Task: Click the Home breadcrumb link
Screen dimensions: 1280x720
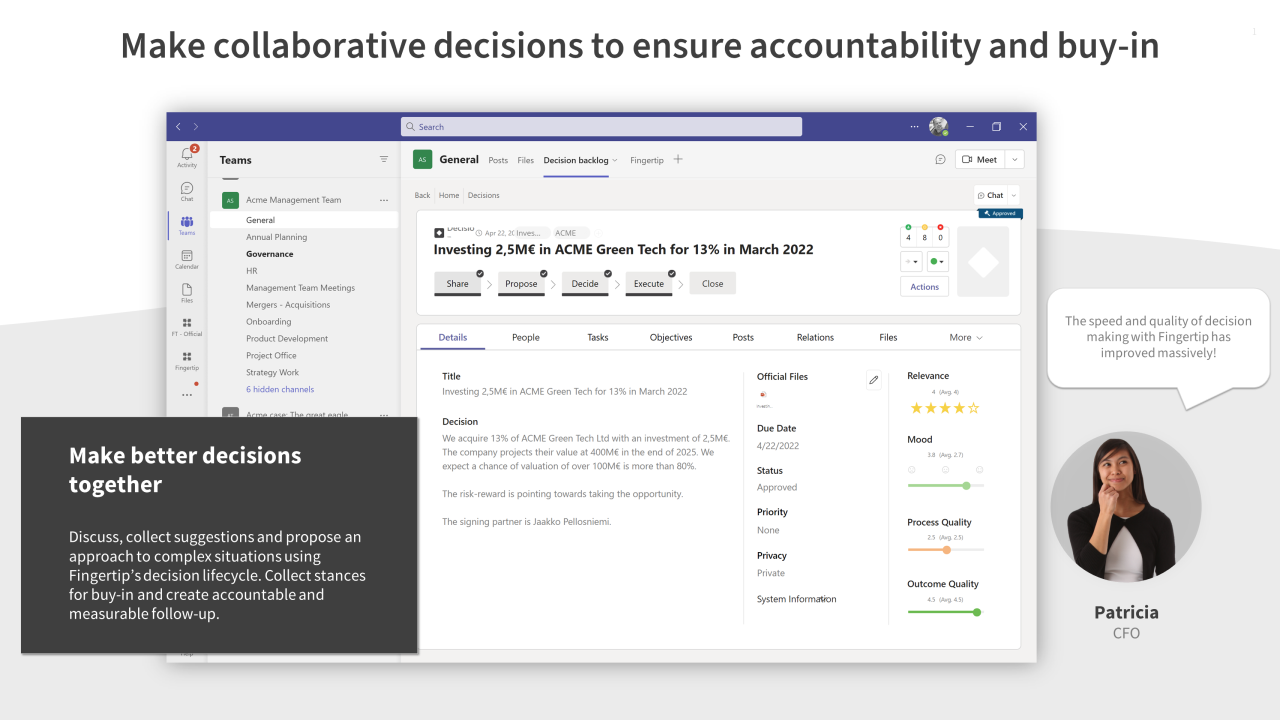Action: tap(449, 195)
